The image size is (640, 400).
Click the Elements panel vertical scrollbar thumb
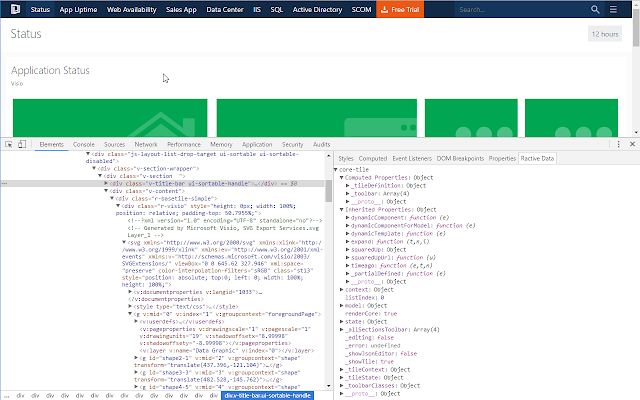pos(329,191)
